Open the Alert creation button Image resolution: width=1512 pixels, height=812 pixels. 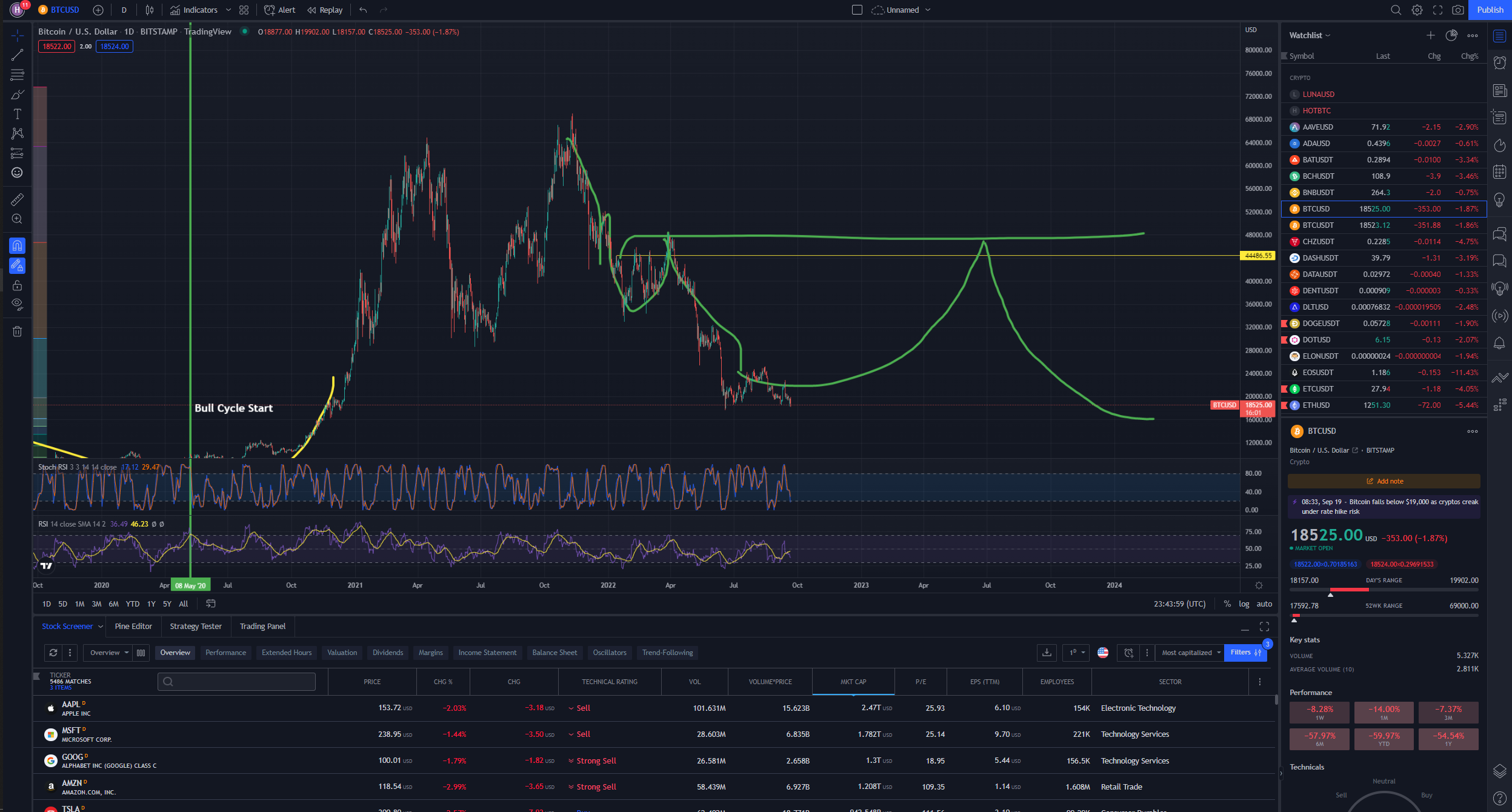point(280,10)
